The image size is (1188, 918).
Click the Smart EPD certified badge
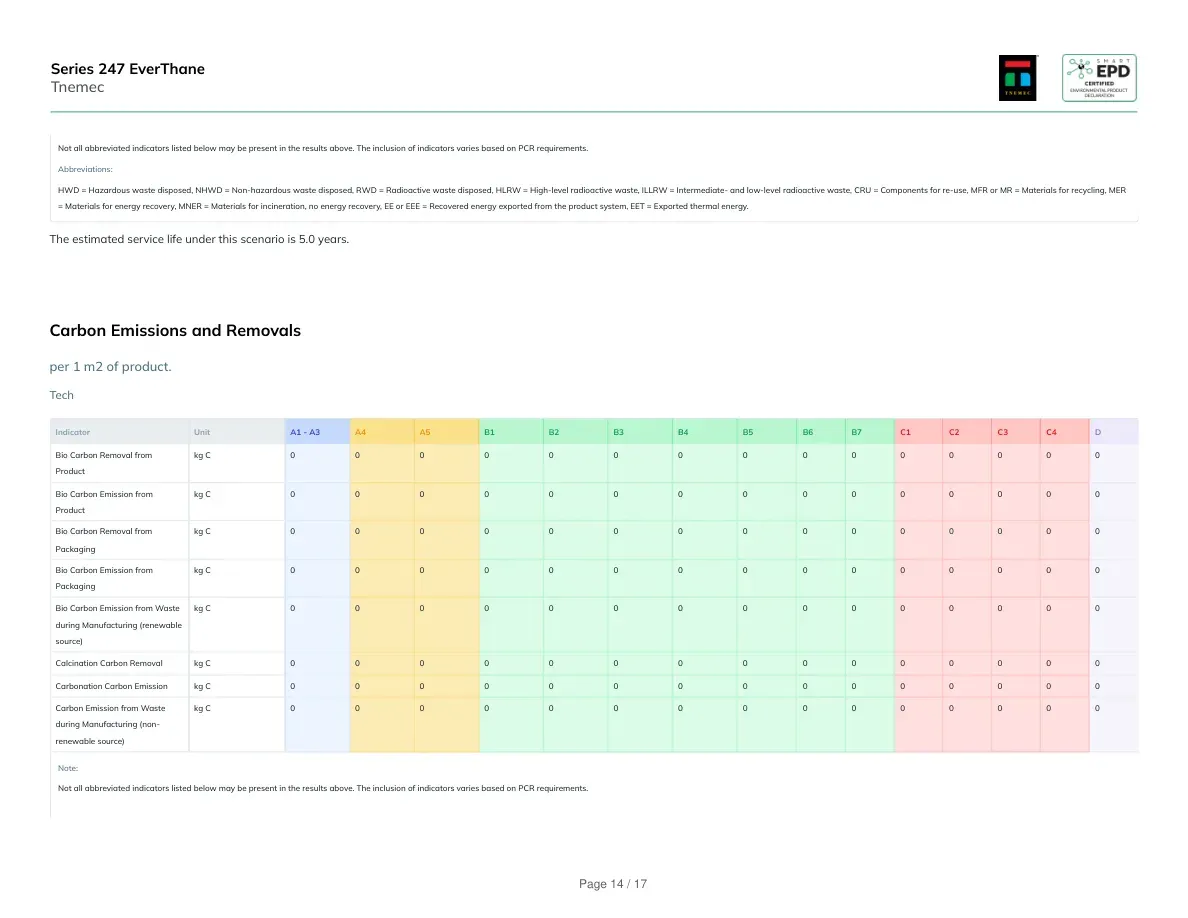[x=1099, y=78]
